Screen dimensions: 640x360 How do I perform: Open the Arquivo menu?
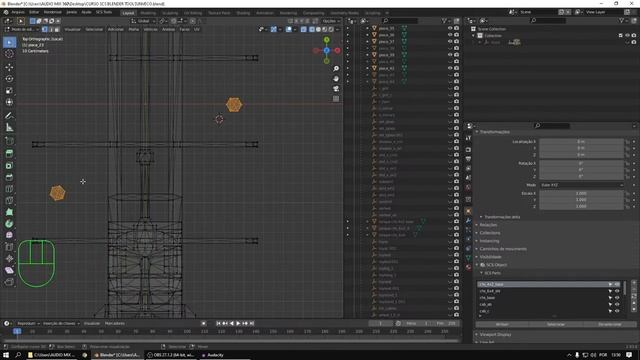[18, 12]
